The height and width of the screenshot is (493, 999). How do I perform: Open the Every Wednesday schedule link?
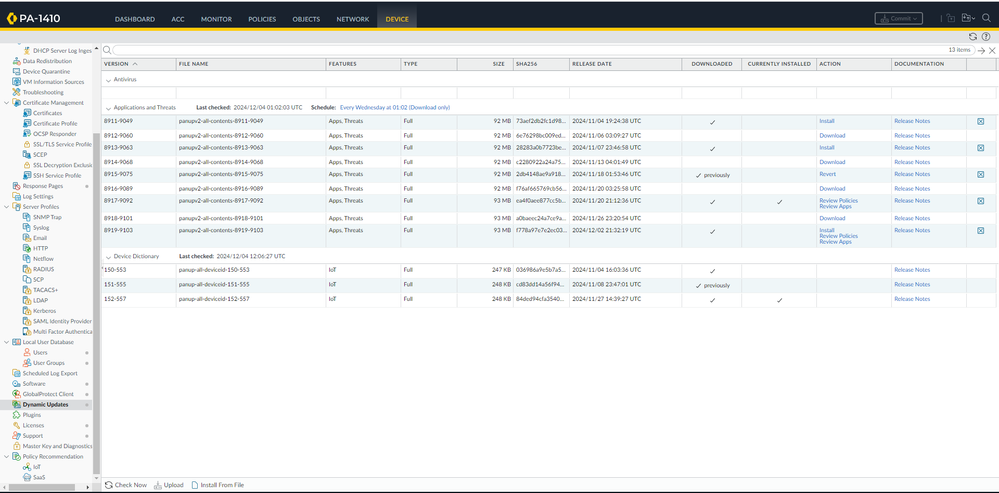click(x=394, y=107)
